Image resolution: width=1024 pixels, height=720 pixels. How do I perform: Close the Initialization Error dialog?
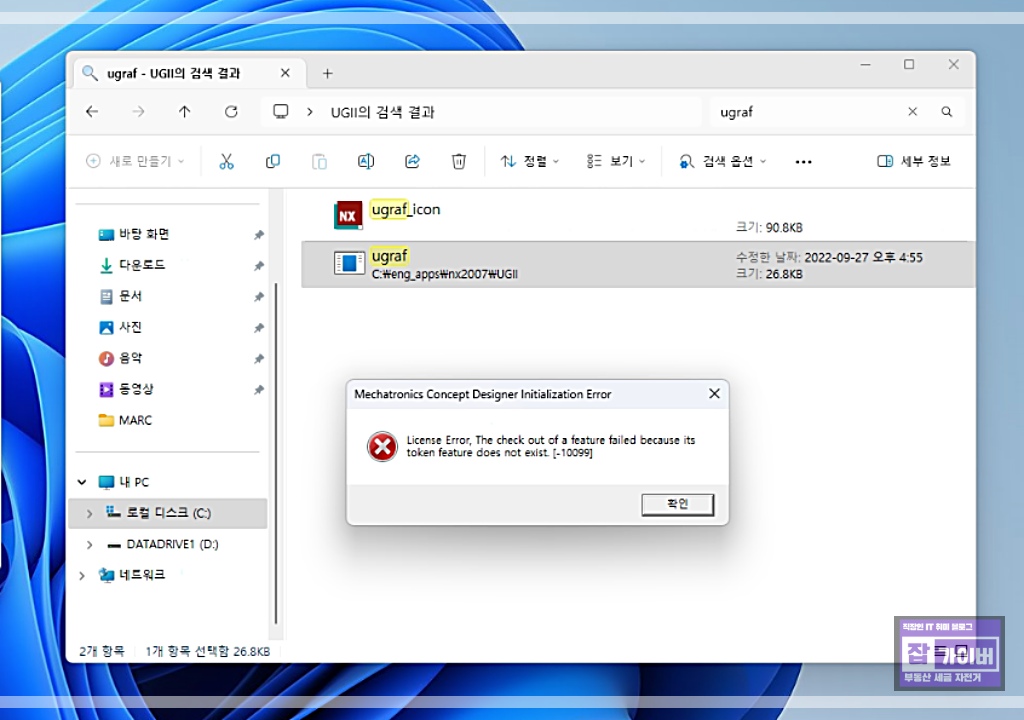[x=714, y=393]
